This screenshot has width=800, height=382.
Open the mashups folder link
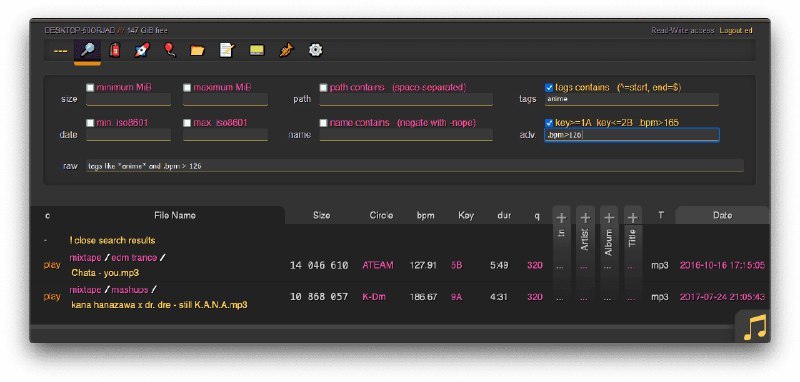130,290
